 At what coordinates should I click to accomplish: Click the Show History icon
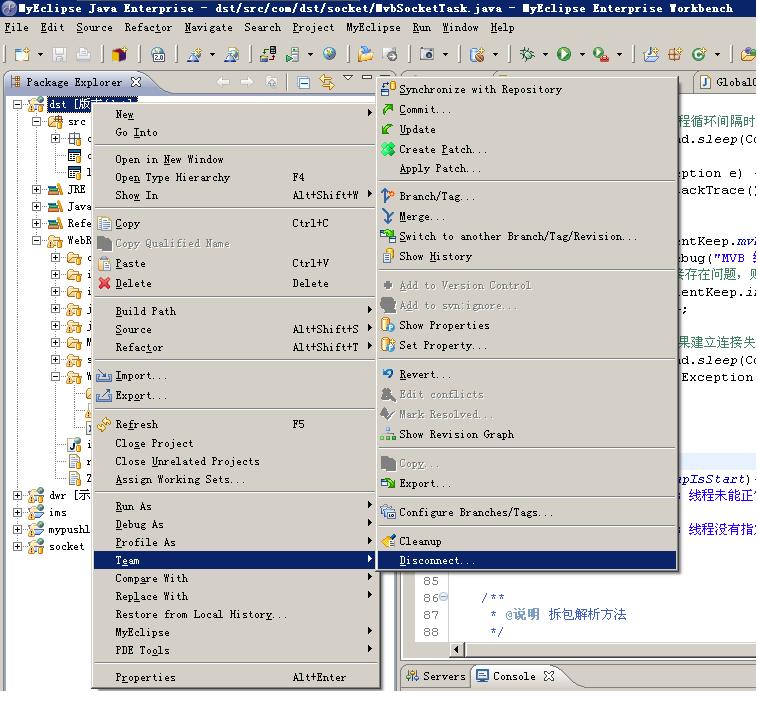388,256
